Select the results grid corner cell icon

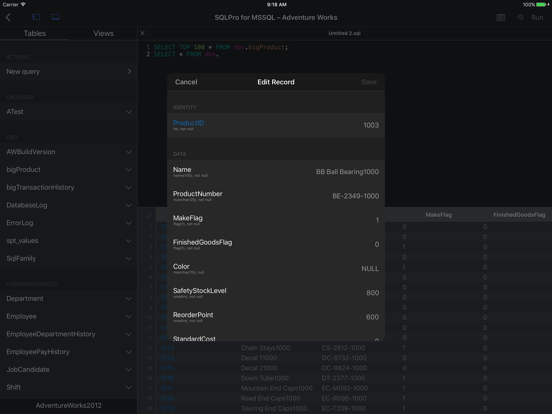[149, 215]
